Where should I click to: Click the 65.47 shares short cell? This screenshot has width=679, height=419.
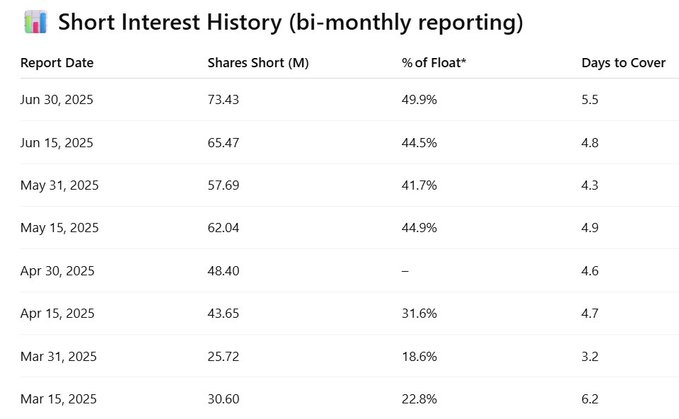tap(224, 143)
